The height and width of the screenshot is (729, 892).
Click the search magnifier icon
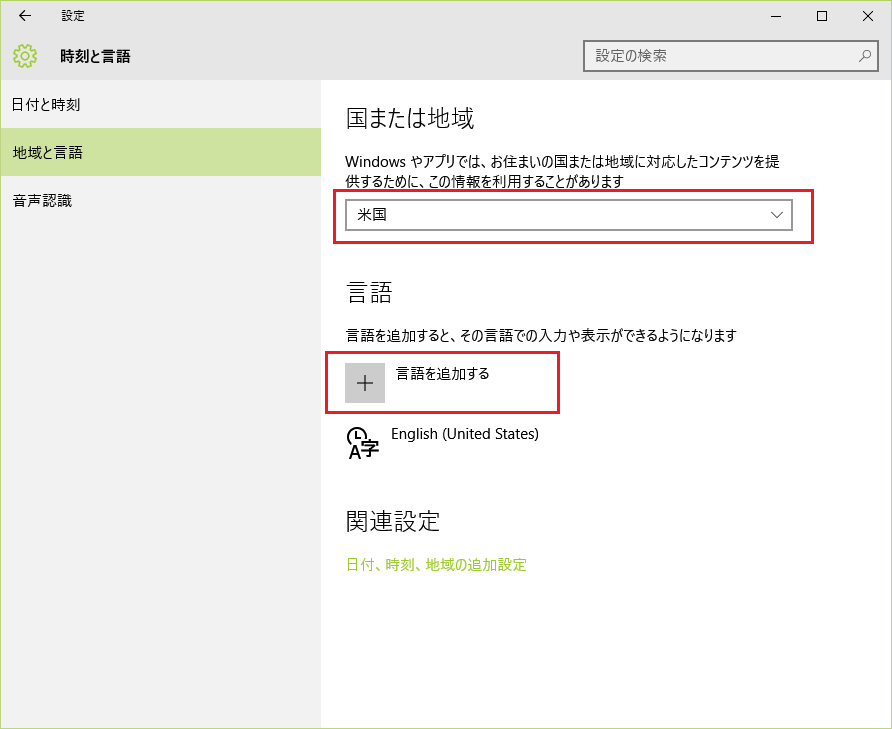click(x=865, y=56)
